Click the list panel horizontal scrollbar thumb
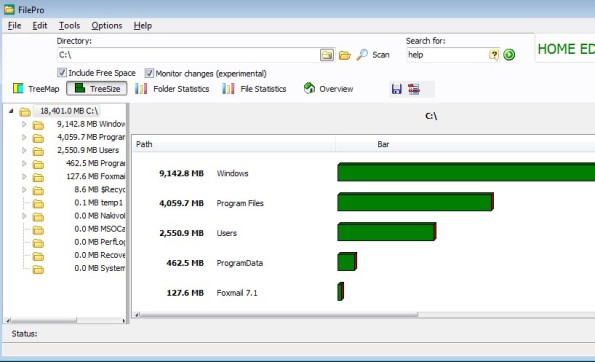Screen dimensions: 595x362 coord(279,315)
